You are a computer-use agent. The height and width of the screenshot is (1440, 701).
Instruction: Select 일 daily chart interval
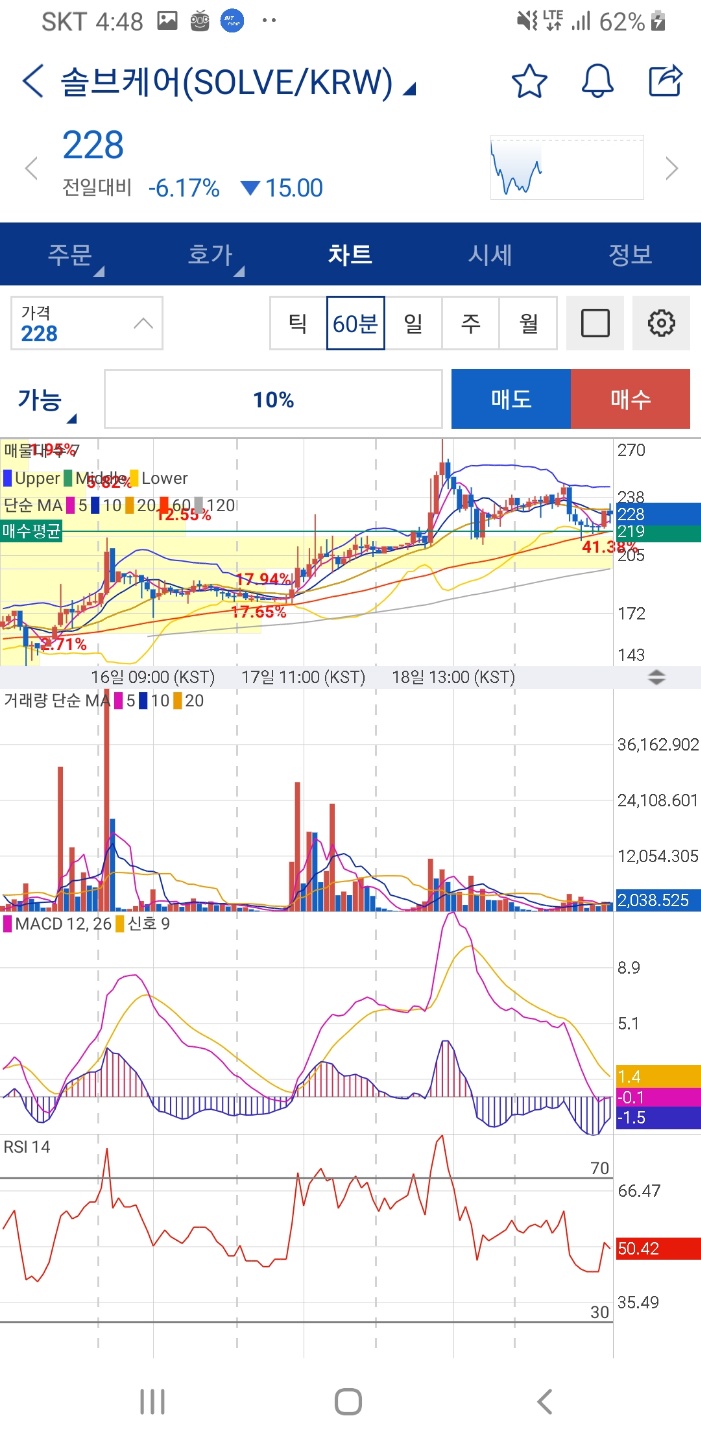[413, 323]
